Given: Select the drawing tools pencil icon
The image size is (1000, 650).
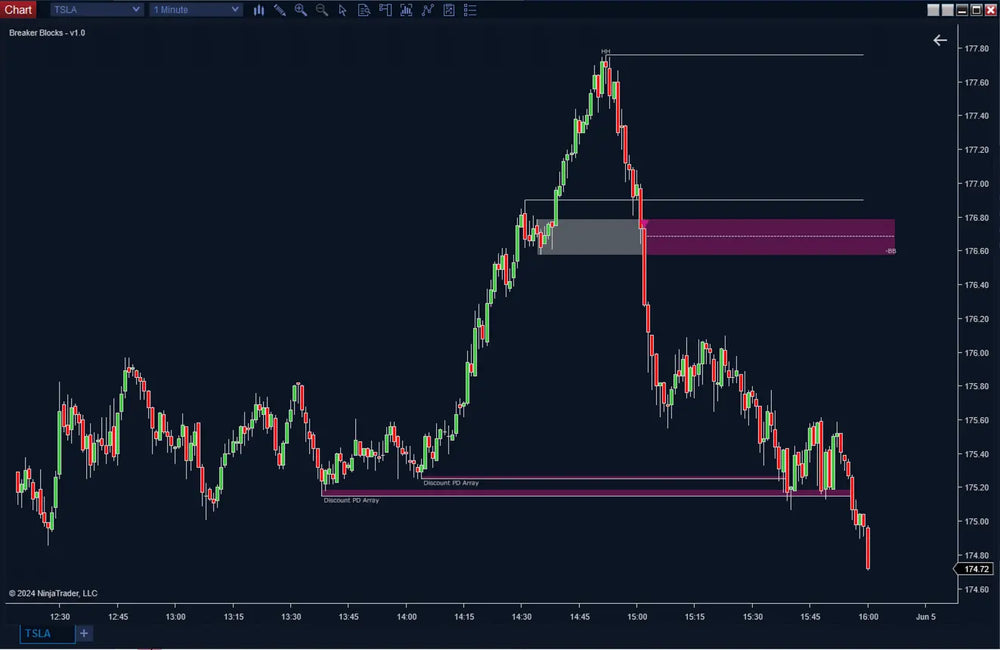Looking at the screenshot, I should click(x=280, y=10).
